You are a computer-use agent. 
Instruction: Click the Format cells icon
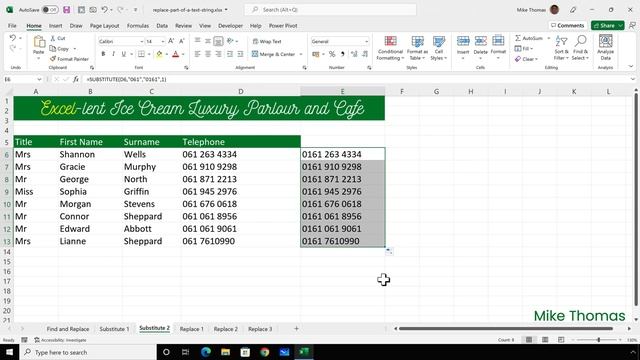point(498,41)
